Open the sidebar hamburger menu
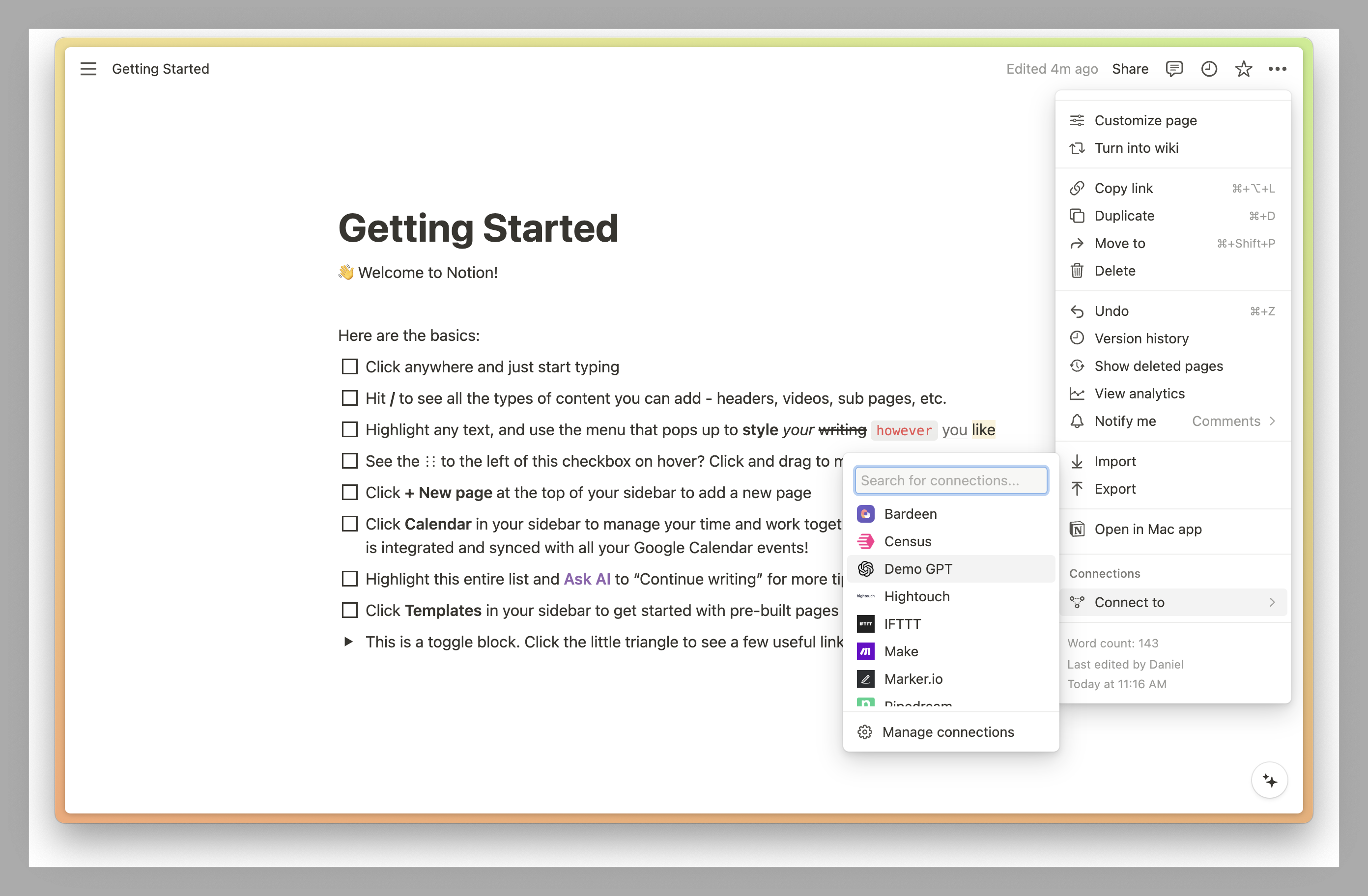The image size is (1368, 896). (x=88, y=69)
